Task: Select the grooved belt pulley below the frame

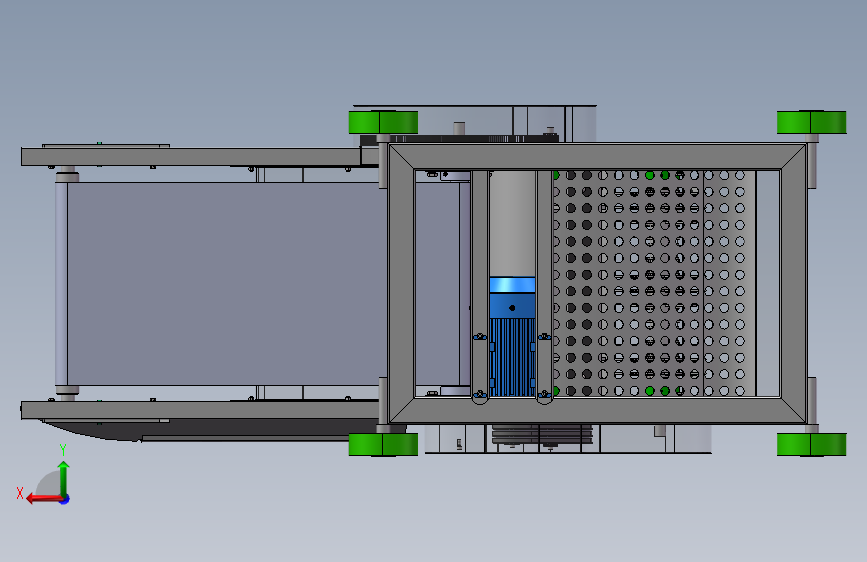Action: [542, 435]
